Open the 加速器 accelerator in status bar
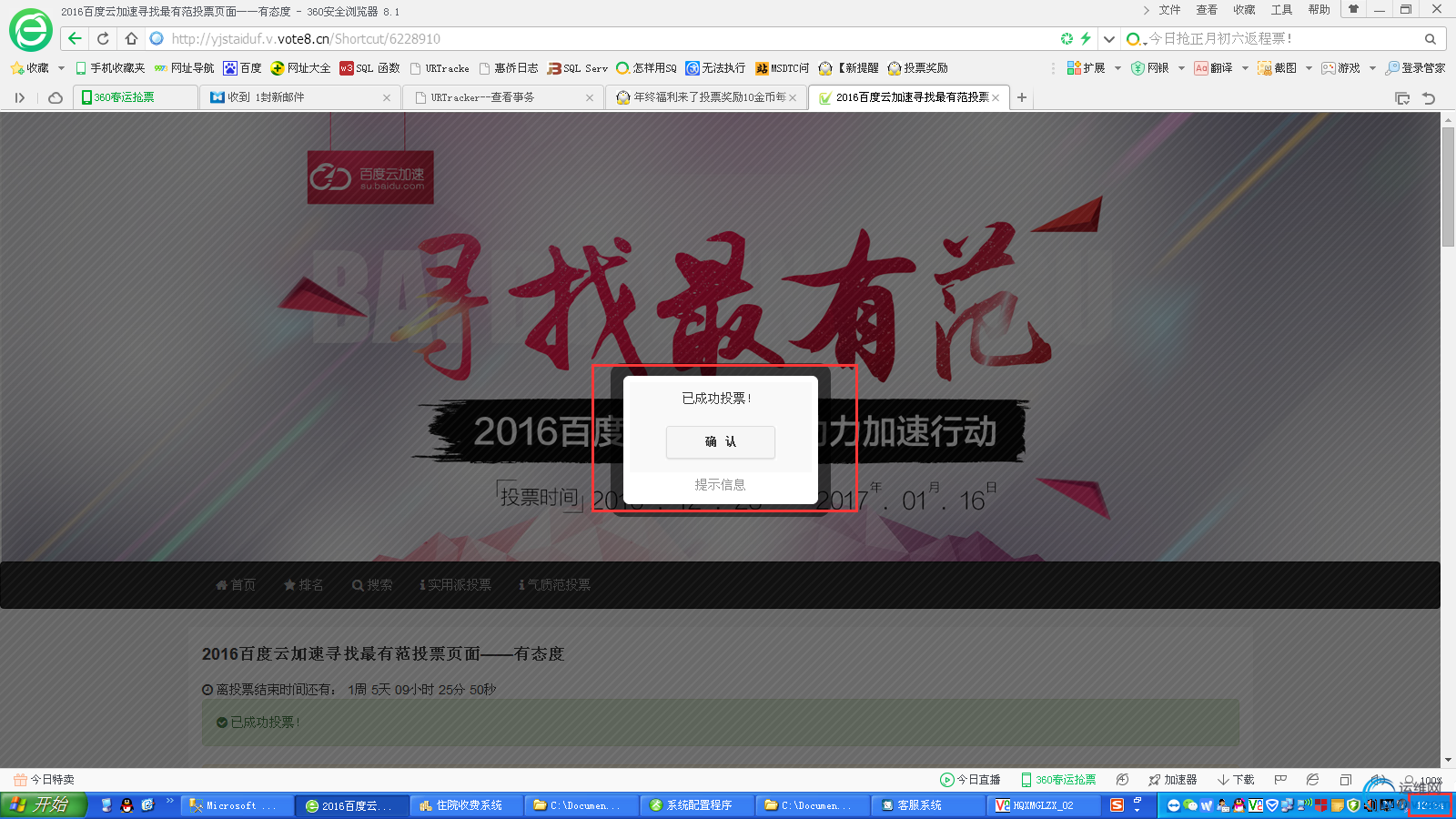The height and width of the screenshot is (819, 1456). click(1173, 780)
